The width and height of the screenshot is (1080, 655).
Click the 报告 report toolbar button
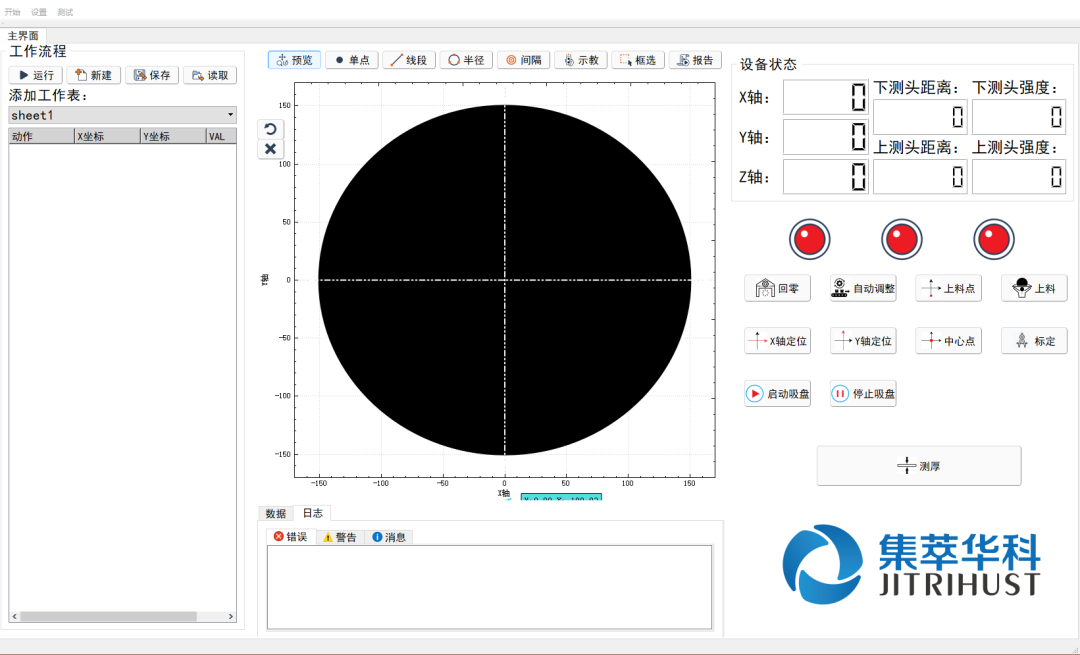point(694,60)
